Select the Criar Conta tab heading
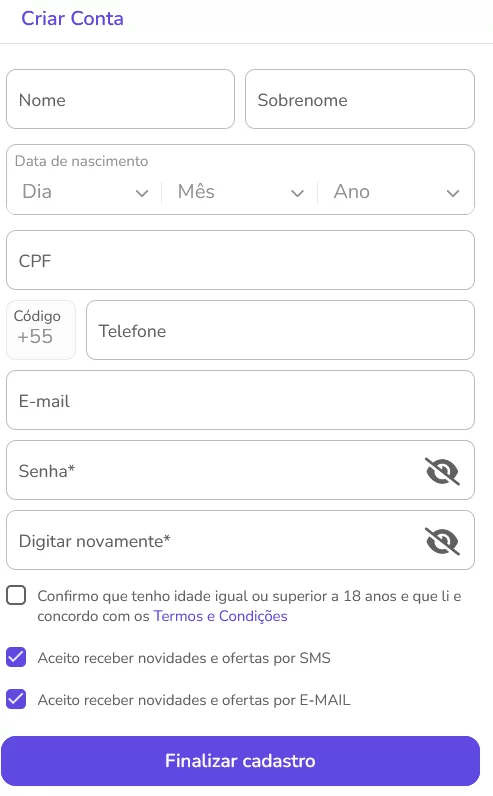This screenshot has width=493, height=796. [x=72, y=19]
